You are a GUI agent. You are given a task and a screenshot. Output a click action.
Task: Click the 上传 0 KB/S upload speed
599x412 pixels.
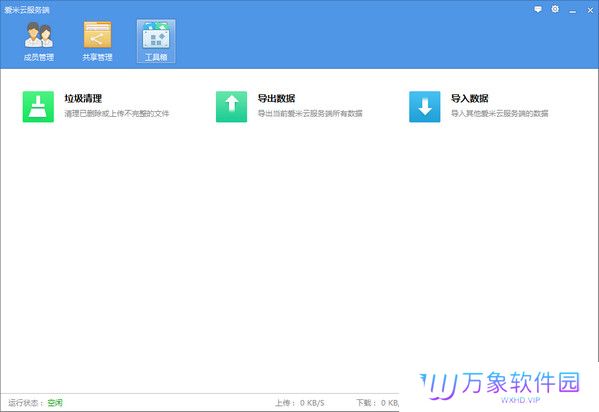pyautogui.click(x=300, y=403)
